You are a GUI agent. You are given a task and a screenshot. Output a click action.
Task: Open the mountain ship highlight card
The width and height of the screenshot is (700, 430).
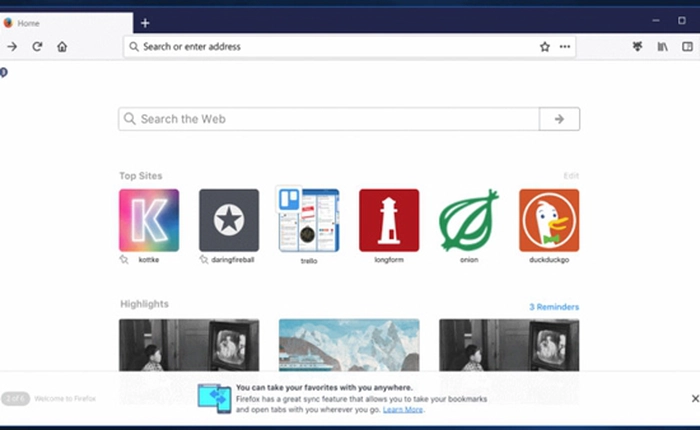click(349, 345)
